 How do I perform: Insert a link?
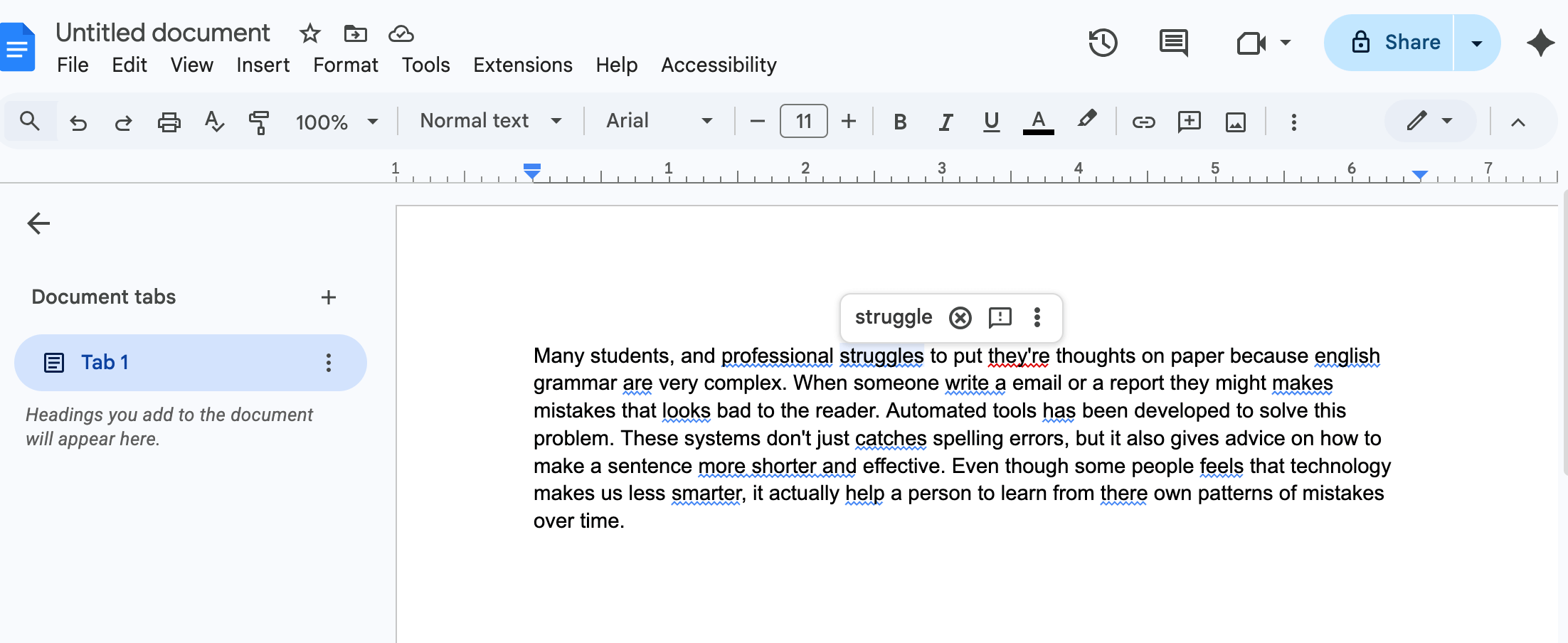click(1143, 122)
